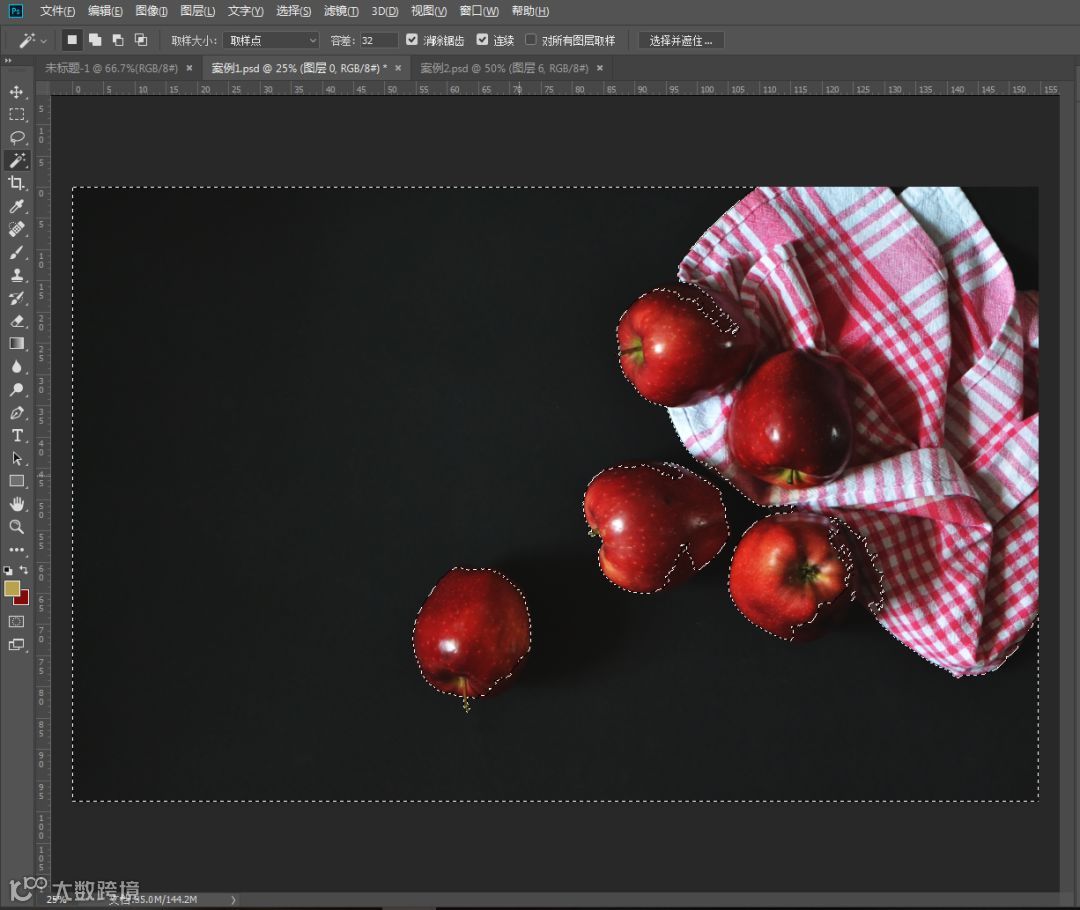Open the 滤镜 menu
Image resolution: width=1080 pixels, height=910 pixels.
(x=341, y=11)
